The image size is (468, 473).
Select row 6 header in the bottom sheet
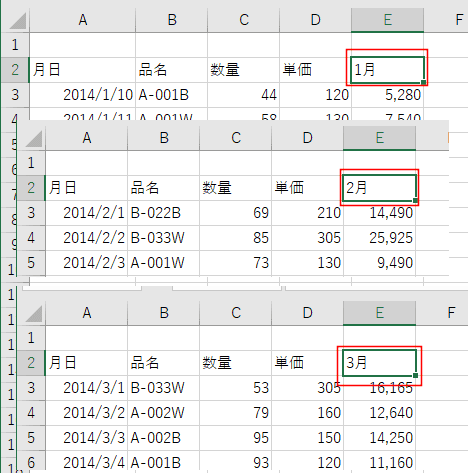tap(31, 462)
